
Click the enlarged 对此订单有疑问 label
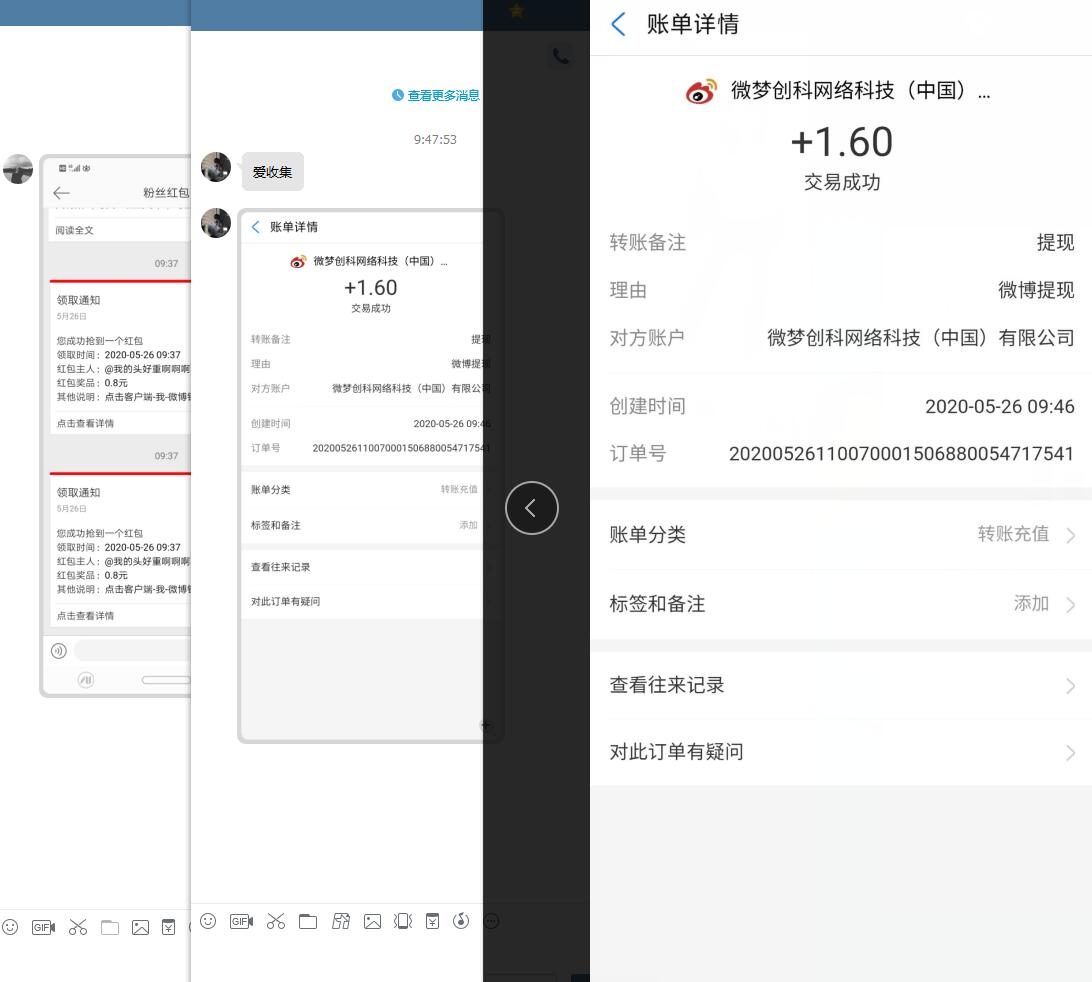click(x=676, y=751)
